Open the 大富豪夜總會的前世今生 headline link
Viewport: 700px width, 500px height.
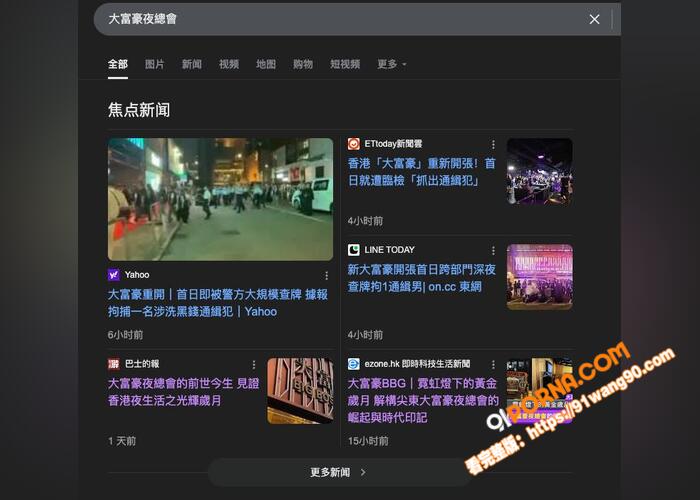tap(183, 392)
